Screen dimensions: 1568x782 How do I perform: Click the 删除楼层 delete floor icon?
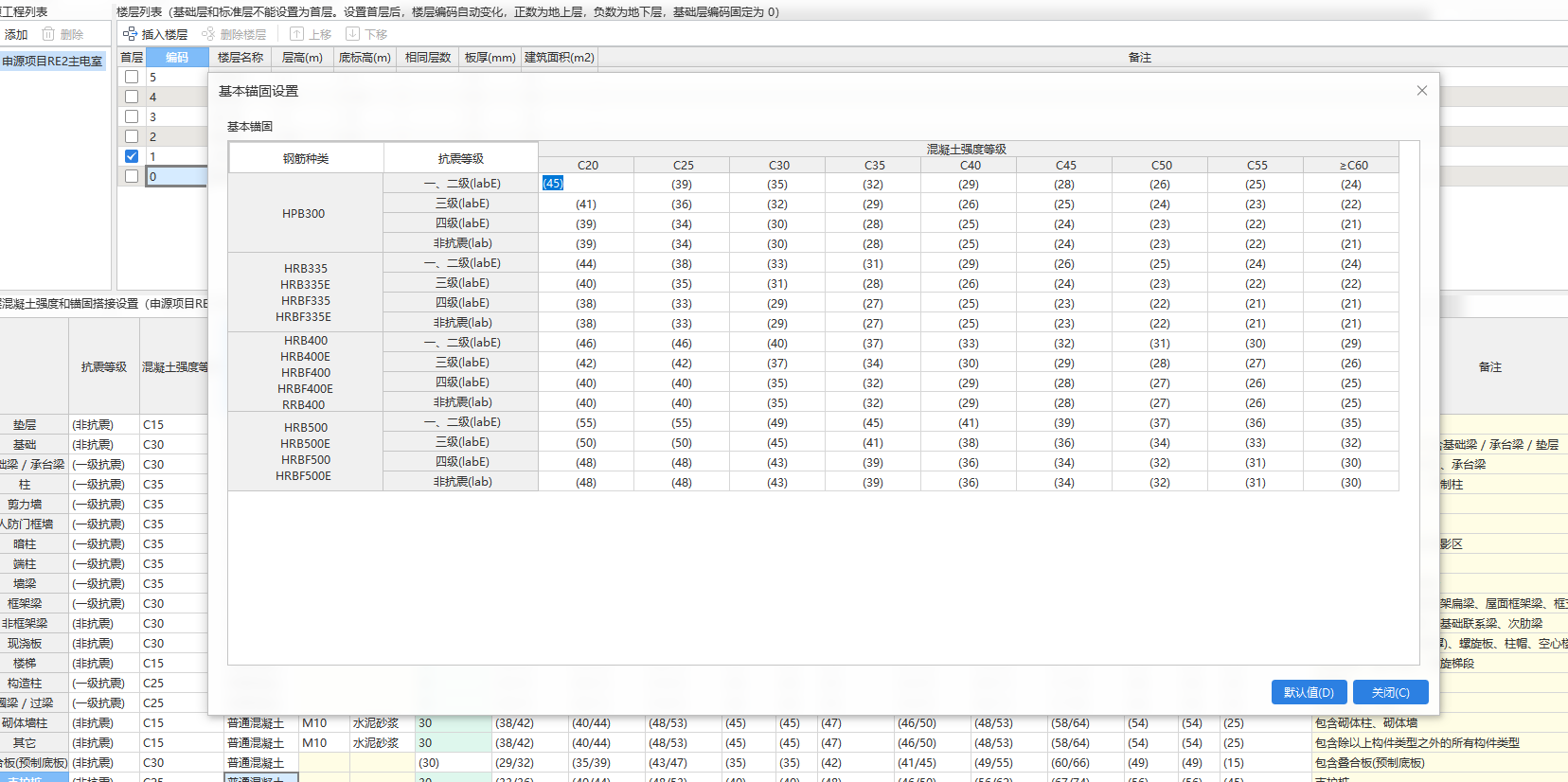click(208, 34)
